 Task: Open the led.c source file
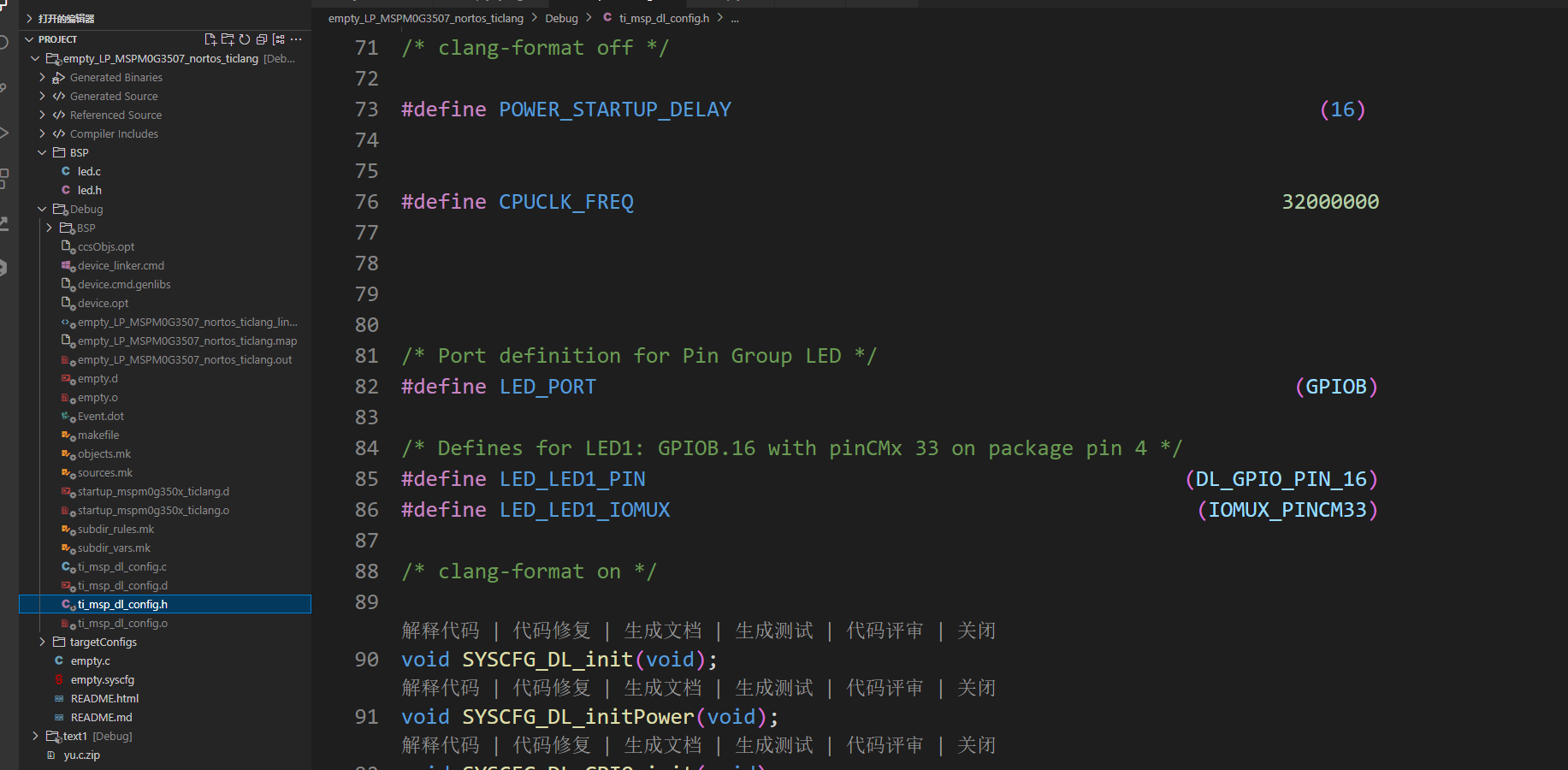87,171
